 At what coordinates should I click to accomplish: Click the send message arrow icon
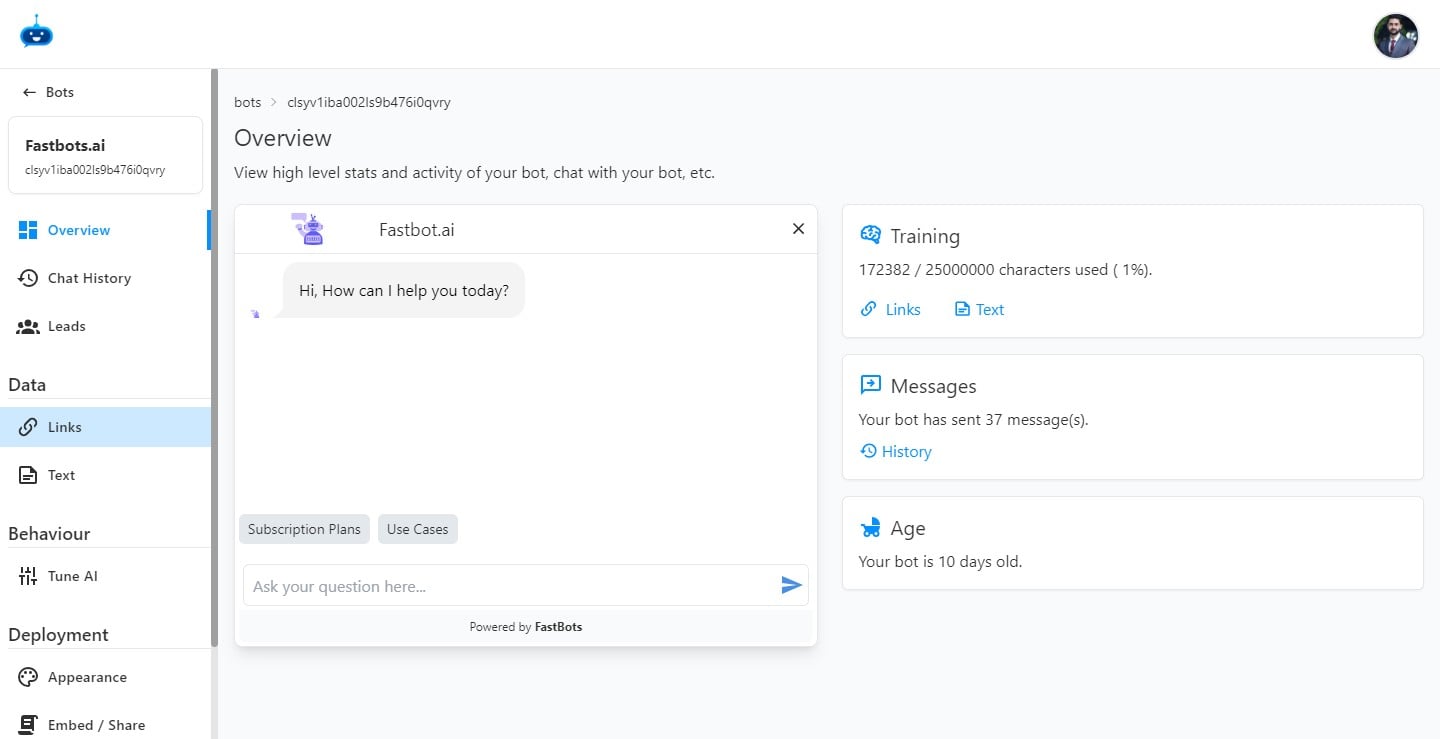coord(791,586)
